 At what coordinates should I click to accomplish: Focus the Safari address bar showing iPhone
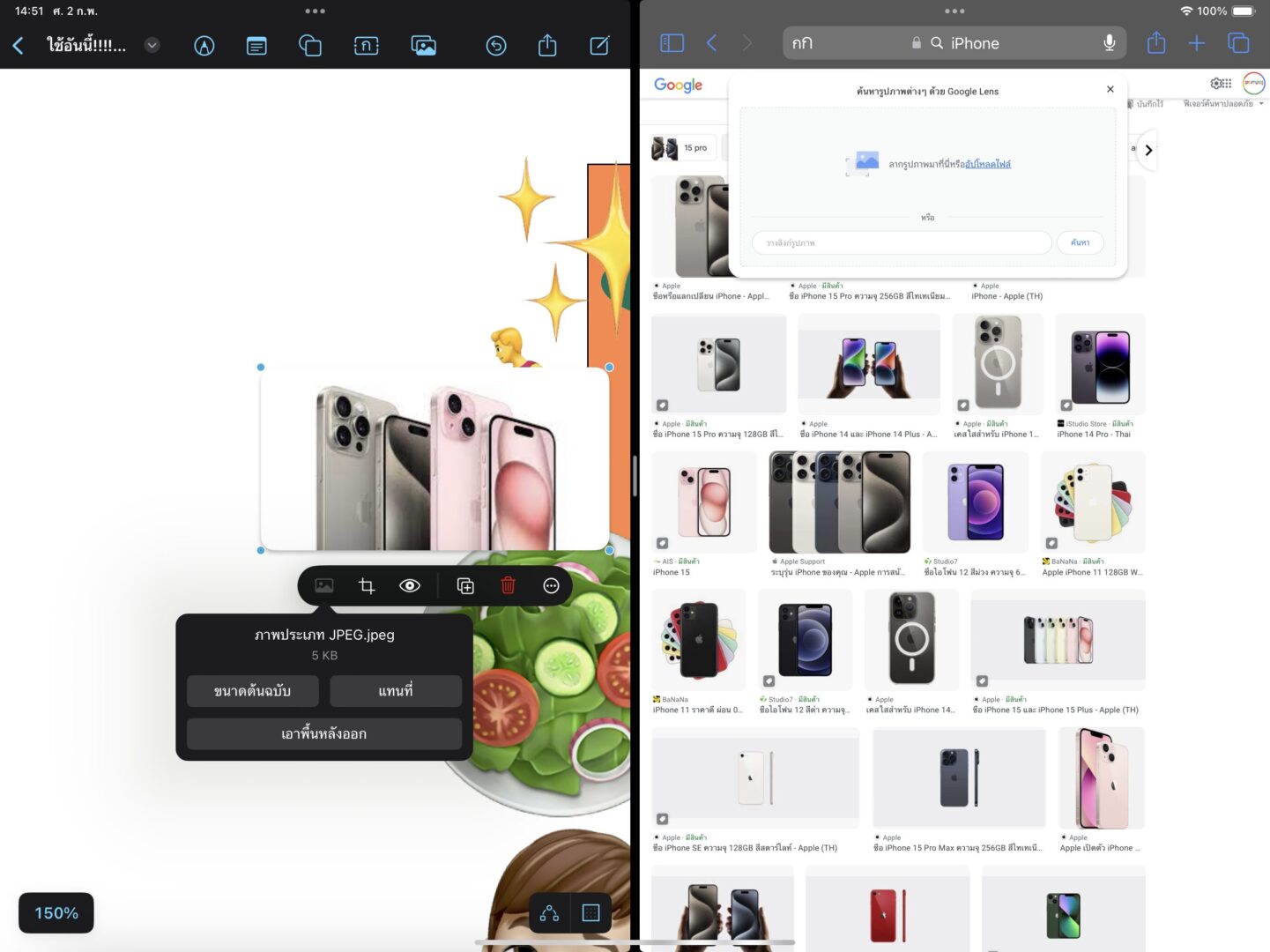[954, 42]
